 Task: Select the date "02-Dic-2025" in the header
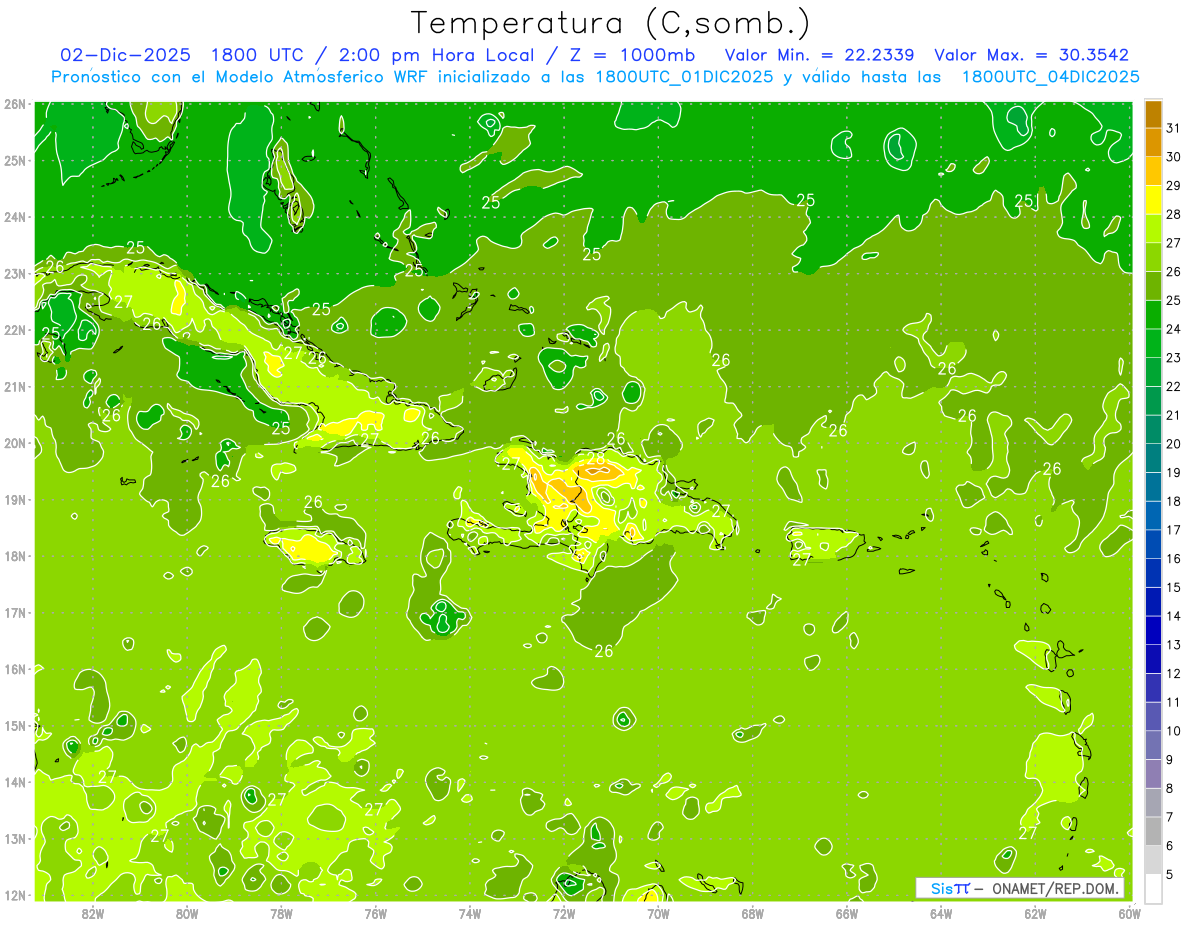click(x=125, y=55)
